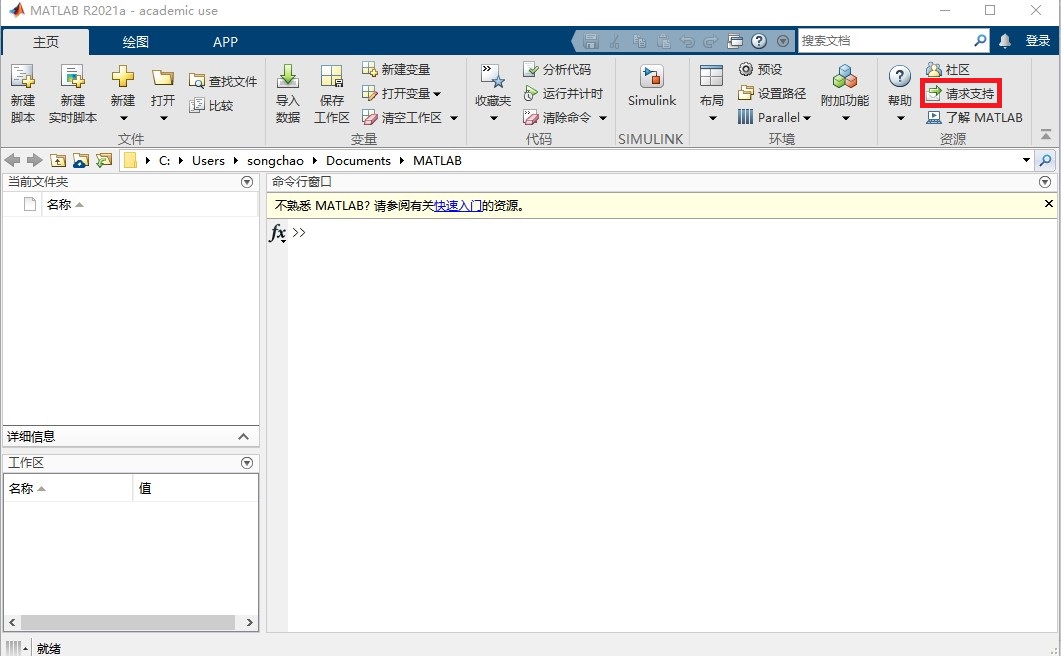
Task: Switch to the APP tab
Action: click(x=225, y=42)
